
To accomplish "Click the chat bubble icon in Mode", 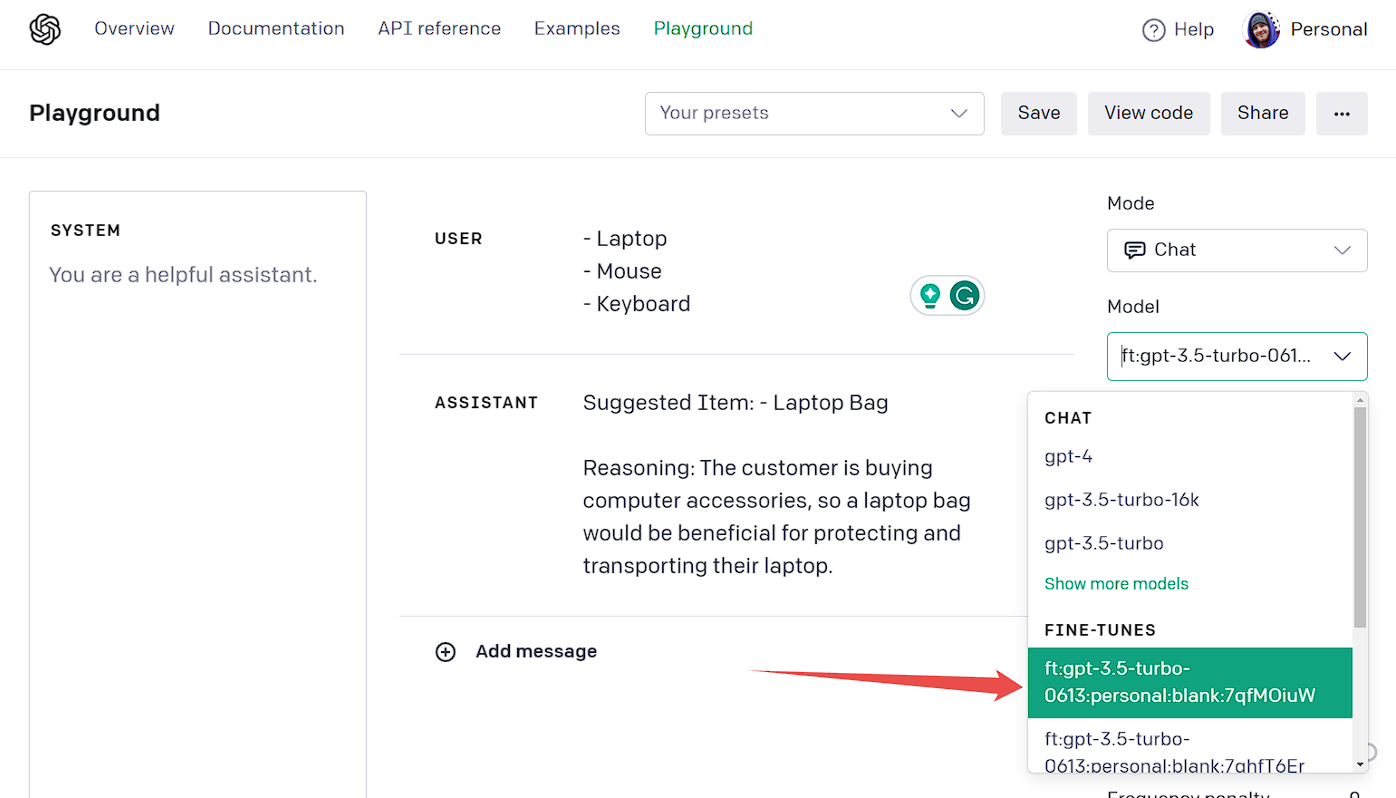I will point(1135,250).
